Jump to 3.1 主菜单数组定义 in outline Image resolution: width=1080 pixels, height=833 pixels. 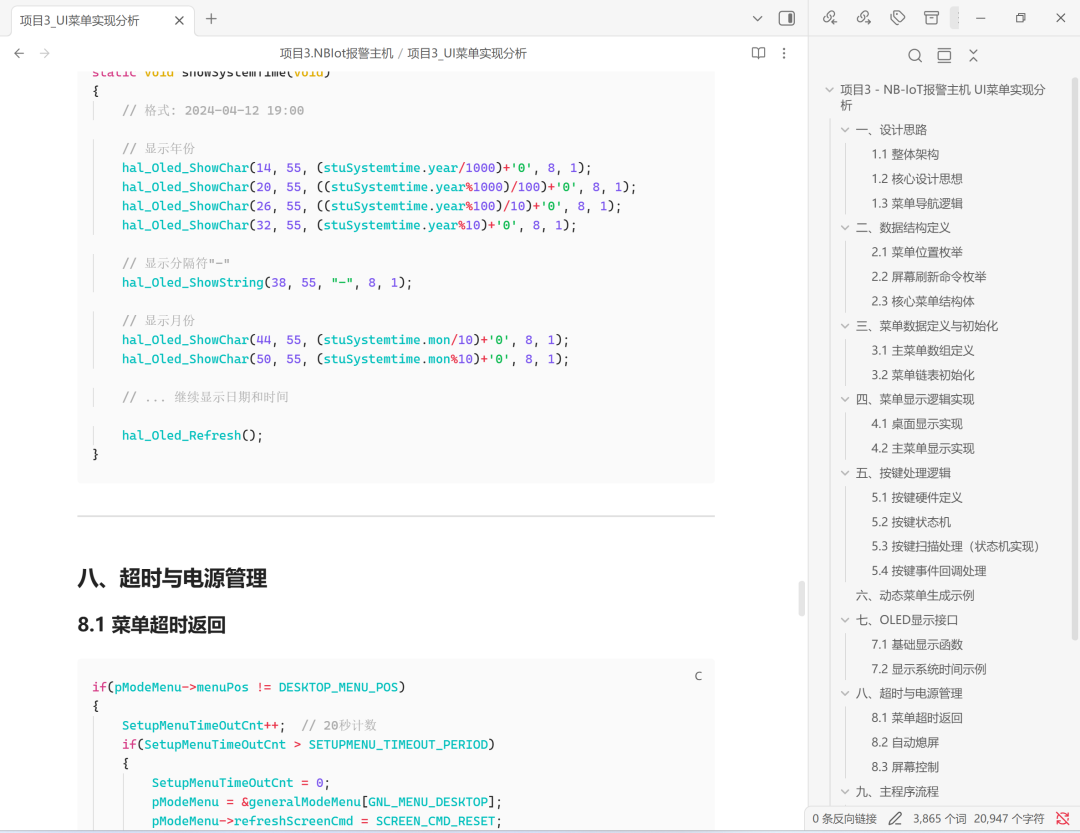point(923,351)
